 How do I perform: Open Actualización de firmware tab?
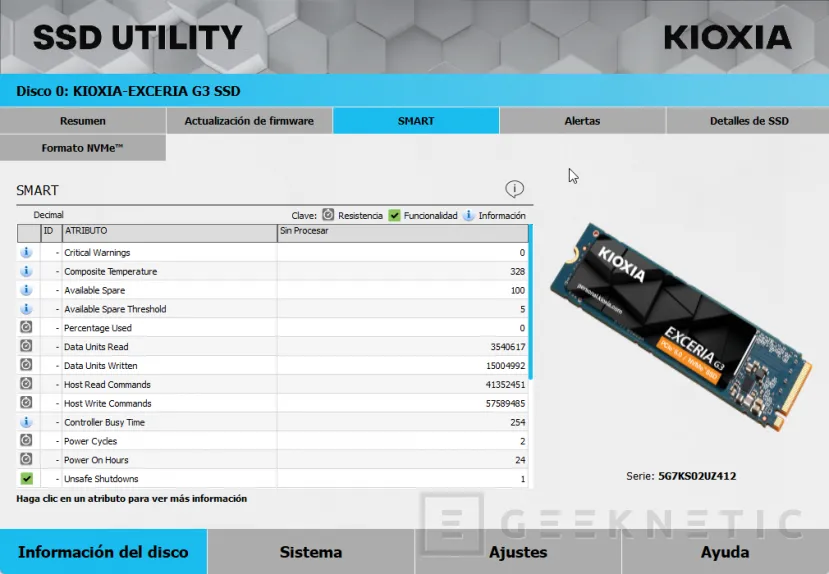[x=249, y=121]
